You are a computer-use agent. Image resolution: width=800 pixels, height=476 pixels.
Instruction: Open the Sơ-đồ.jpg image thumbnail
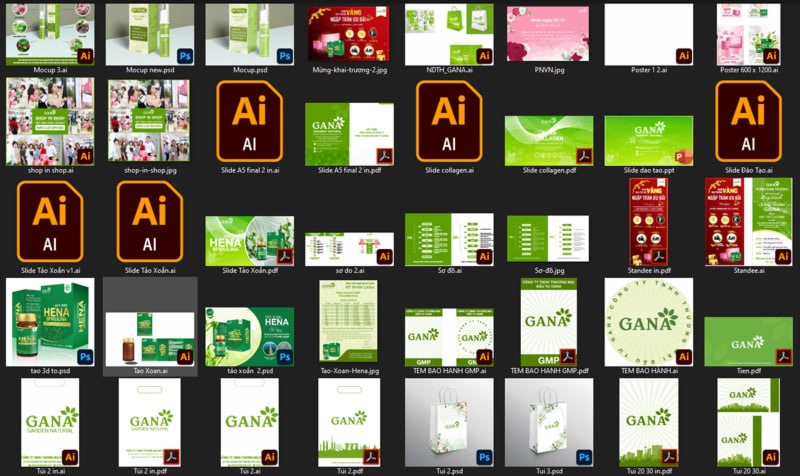pyautogui.click(x=547, y=239)
